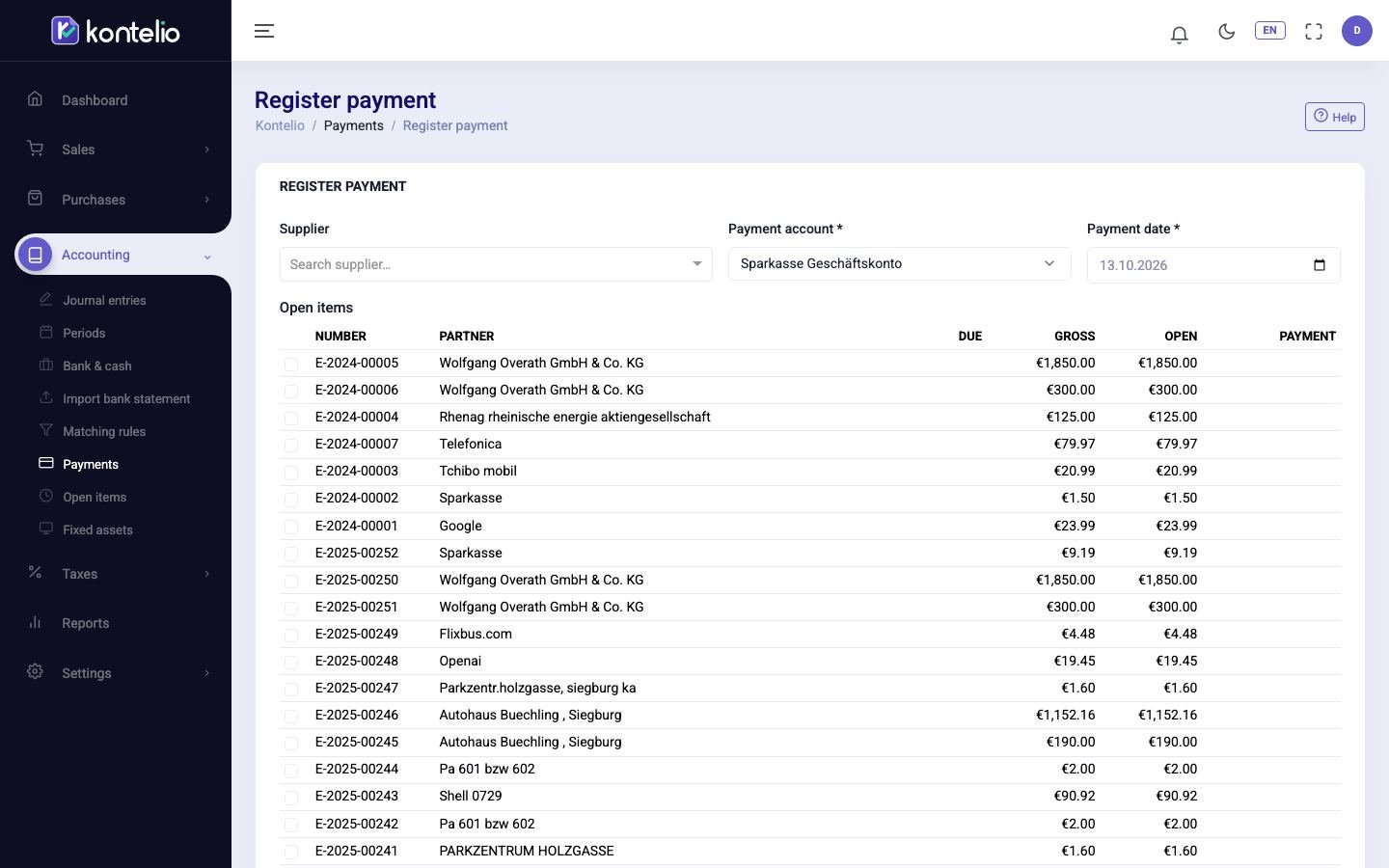1389x868 pixels.
Task: Go to Periods in sidebar
Action: [x=84, y=333]
